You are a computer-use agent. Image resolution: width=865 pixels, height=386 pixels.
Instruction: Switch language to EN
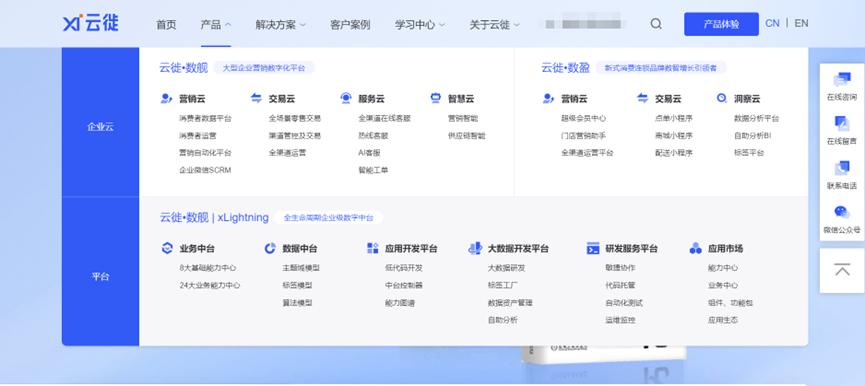(x=802, y=23)
